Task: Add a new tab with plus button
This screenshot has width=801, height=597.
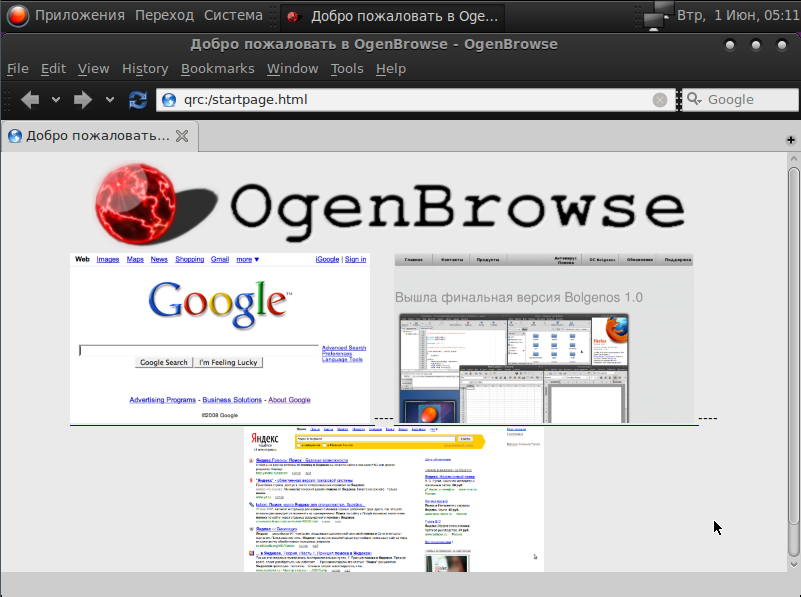Action: click(790, 140)
